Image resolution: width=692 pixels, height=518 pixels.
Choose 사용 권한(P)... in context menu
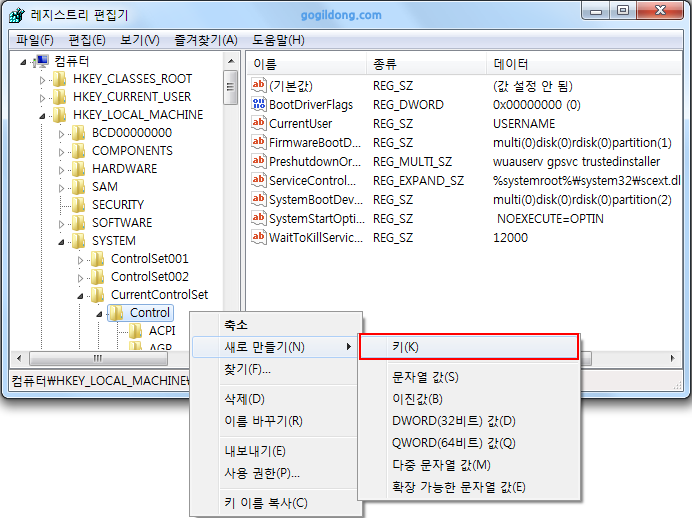click(x=275, y=473)
